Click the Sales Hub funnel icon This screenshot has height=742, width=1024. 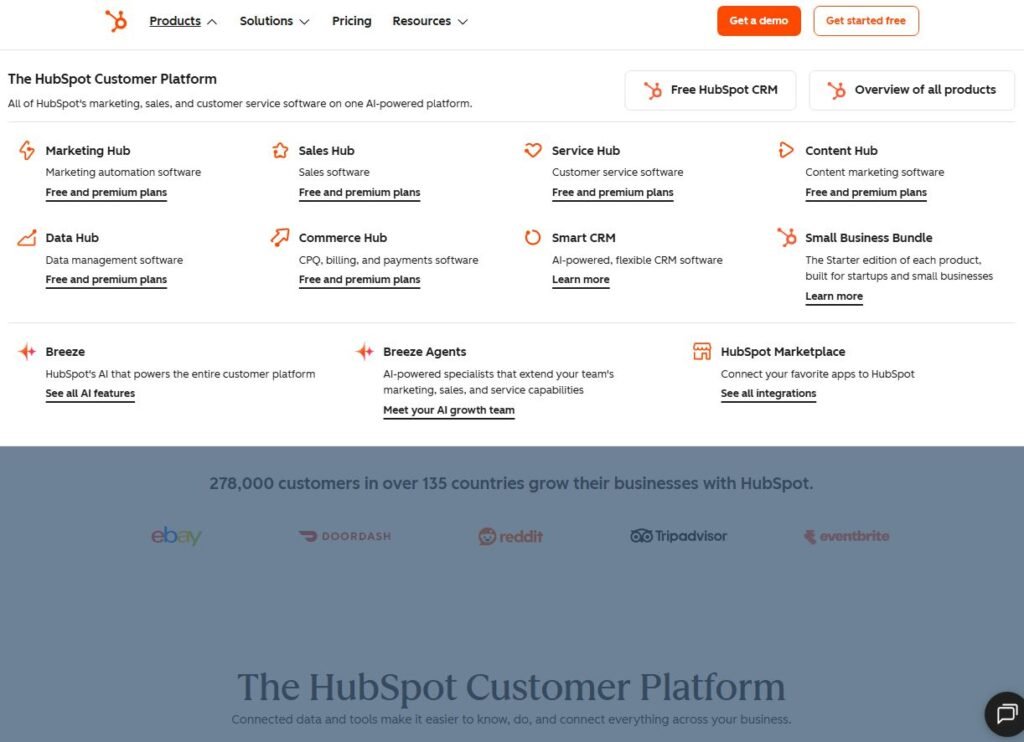tap(280, 150)
